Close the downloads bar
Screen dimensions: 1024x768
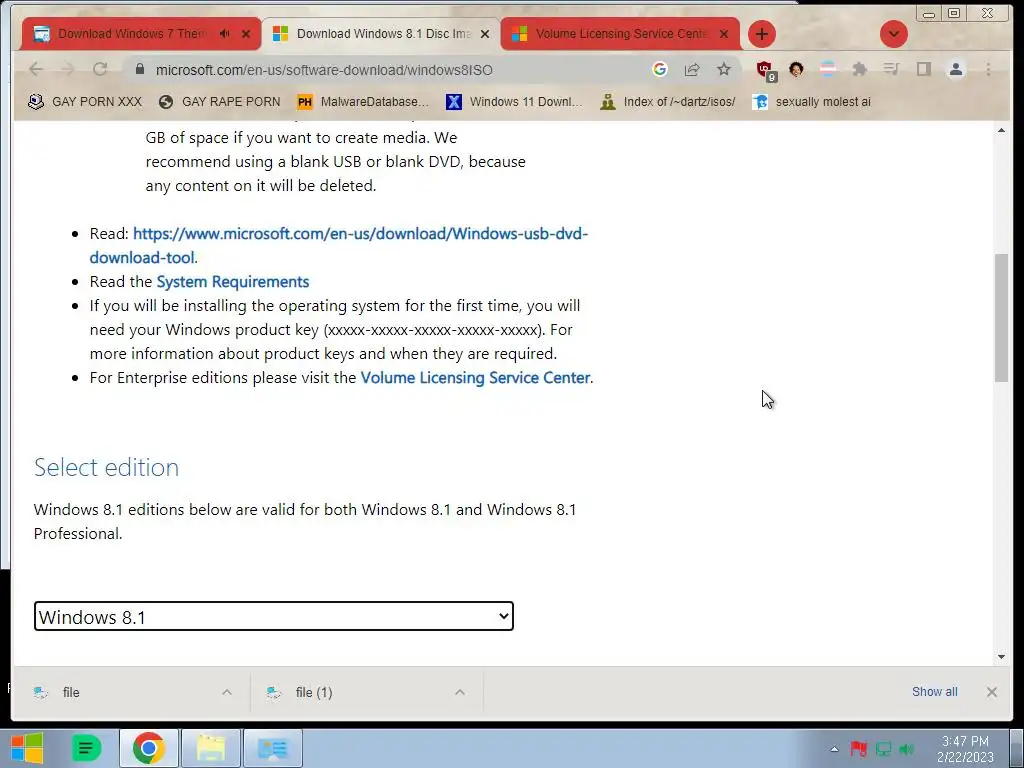click(x=991, y=692)
